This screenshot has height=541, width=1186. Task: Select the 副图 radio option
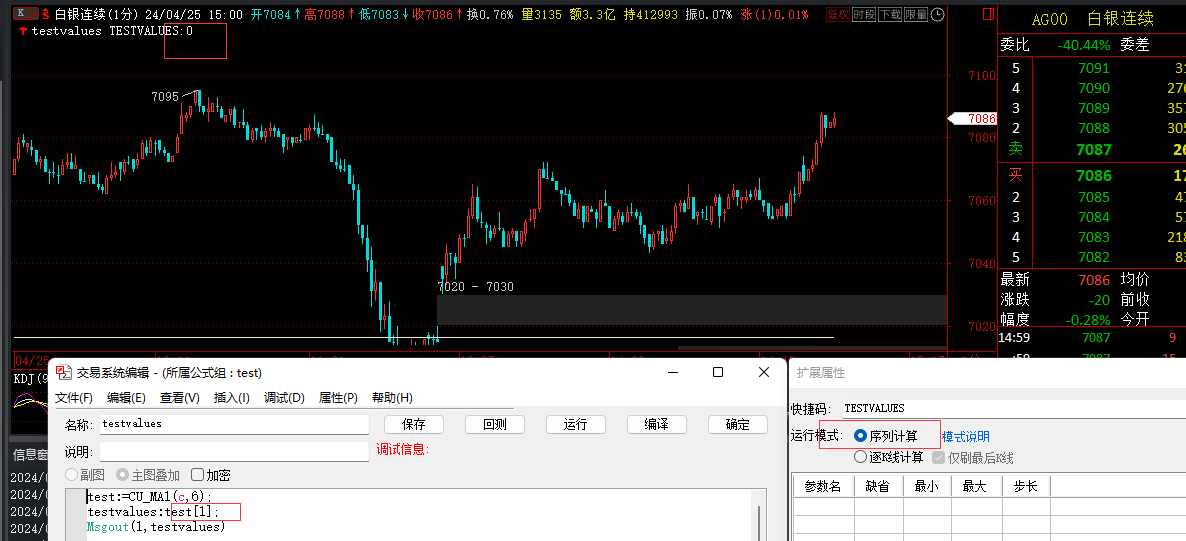tap(72, 475)
